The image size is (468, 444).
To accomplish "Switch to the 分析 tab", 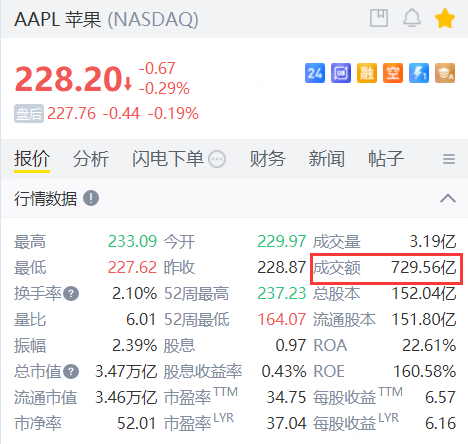I will pyautogui.click(x=91, y=159).
